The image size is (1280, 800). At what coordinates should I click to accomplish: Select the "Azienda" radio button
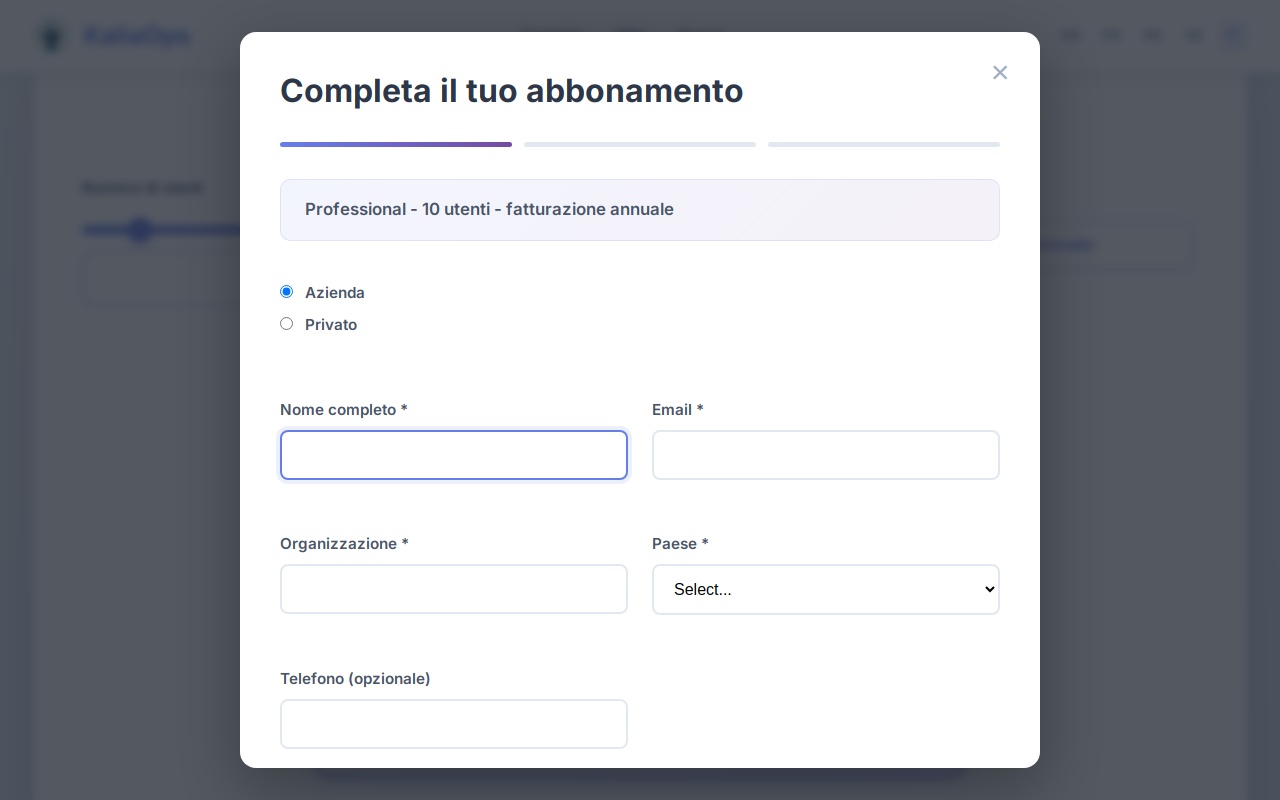pos(286,291)
